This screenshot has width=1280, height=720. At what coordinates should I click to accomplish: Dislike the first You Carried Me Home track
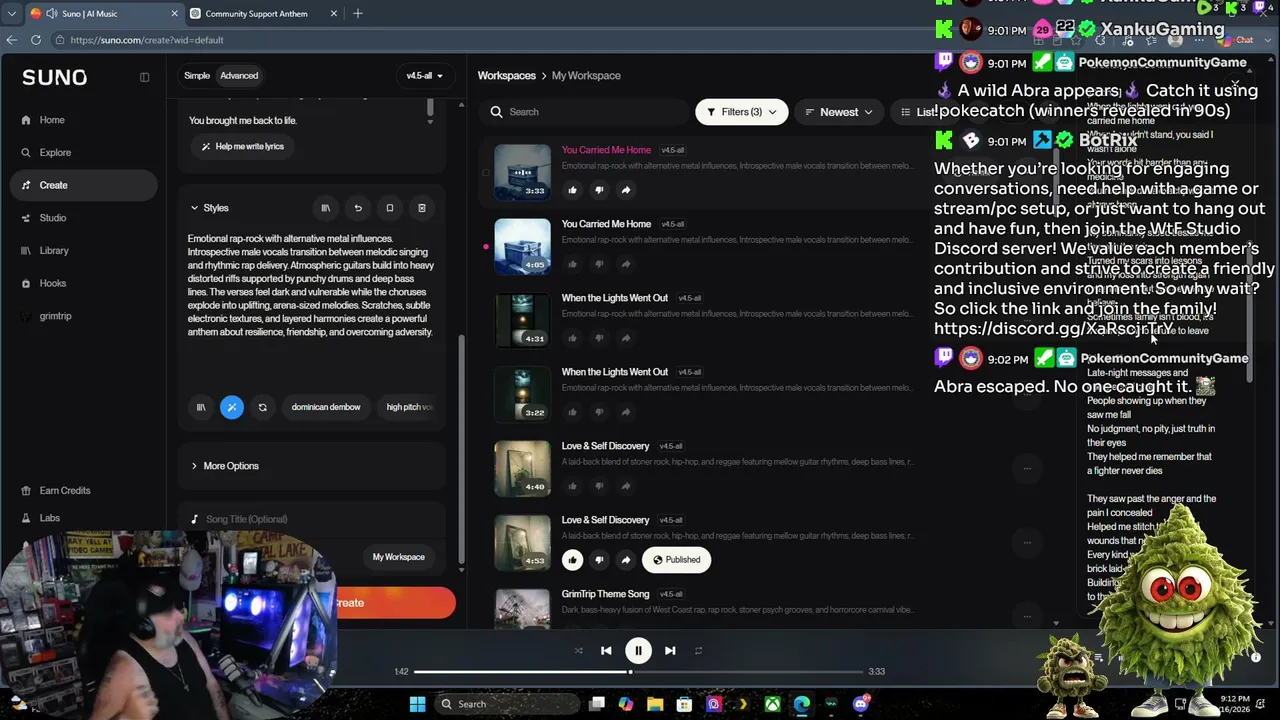599,190
